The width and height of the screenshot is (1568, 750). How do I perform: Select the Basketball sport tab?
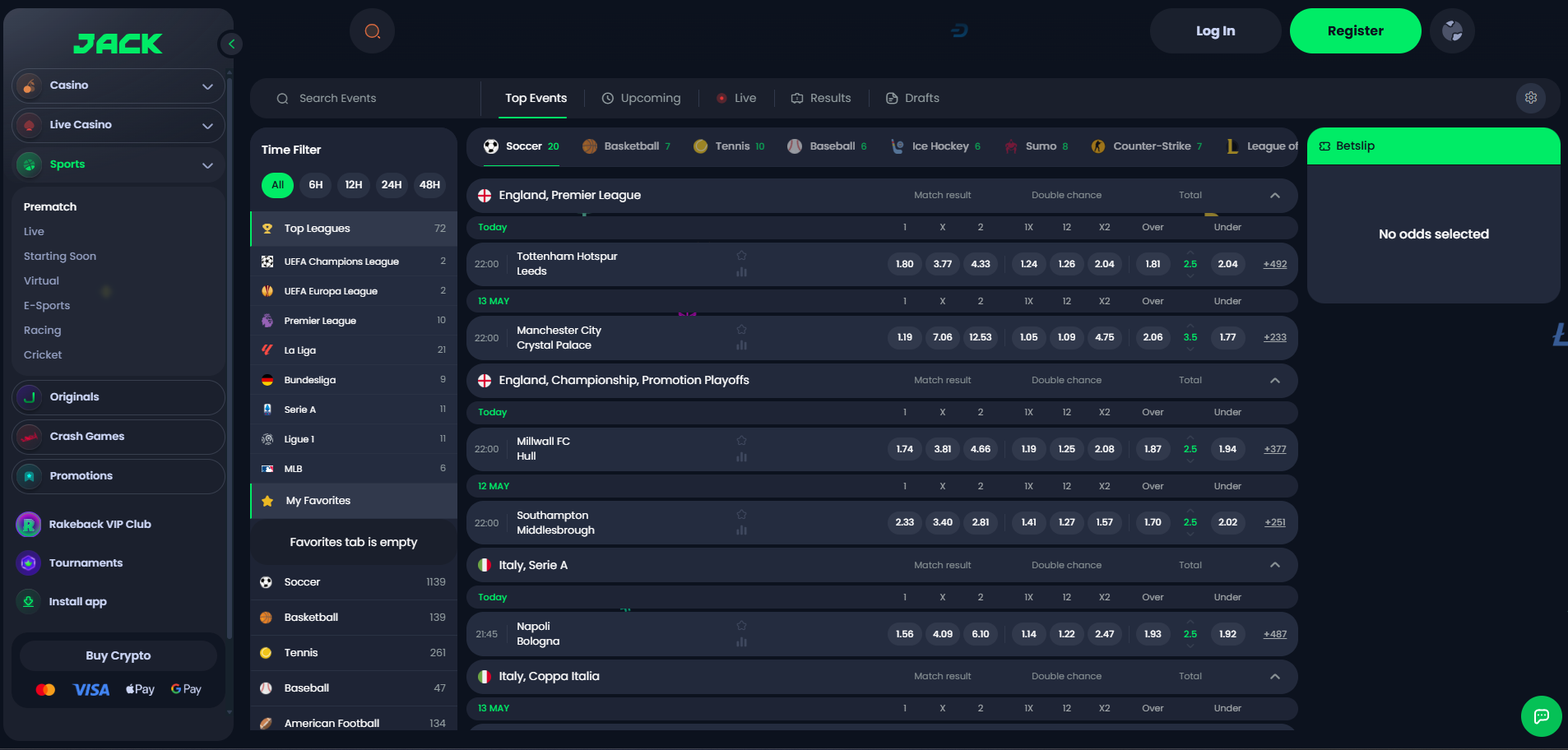coord(626,146)
